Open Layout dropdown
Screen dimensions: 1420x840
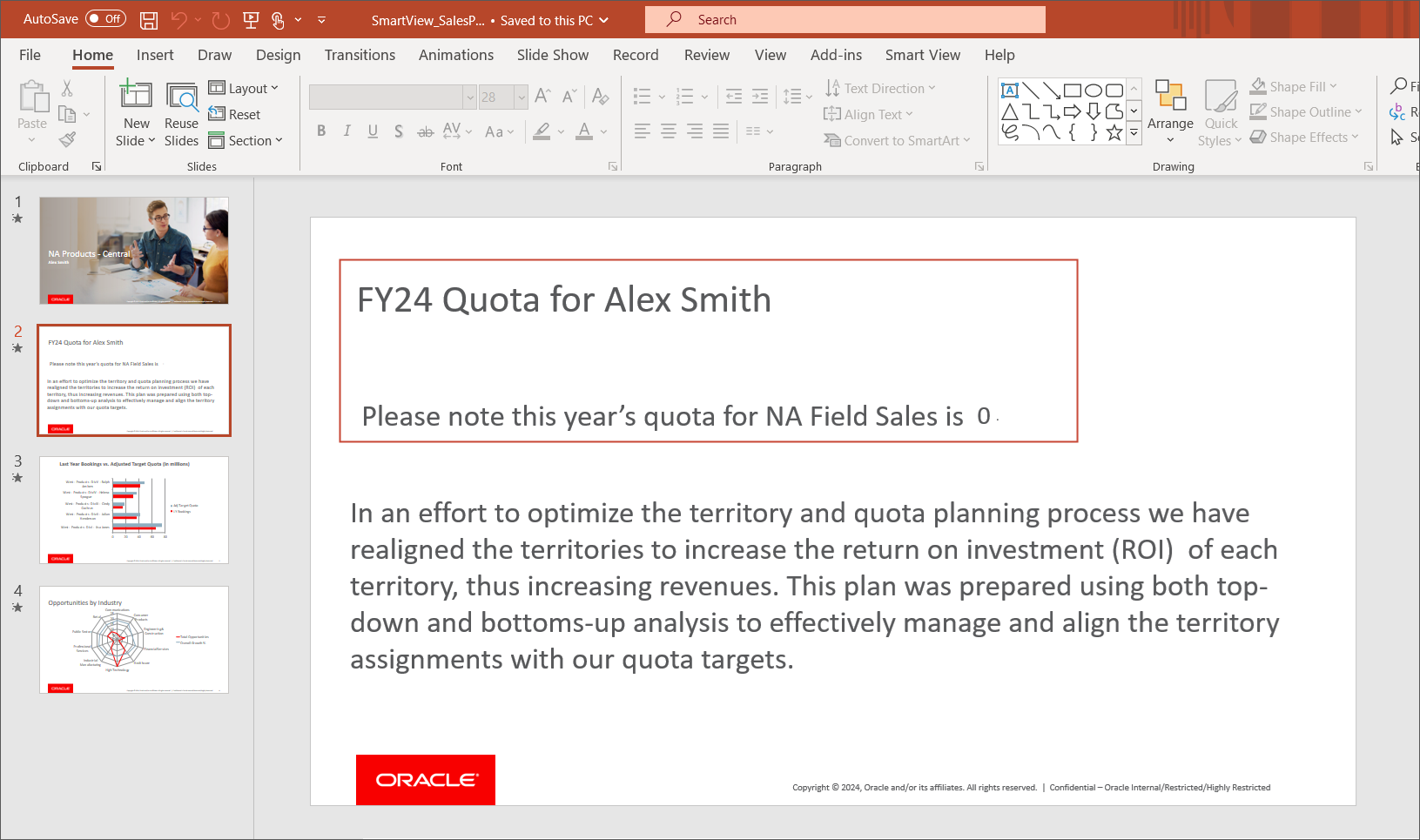[x=243, y=88]
